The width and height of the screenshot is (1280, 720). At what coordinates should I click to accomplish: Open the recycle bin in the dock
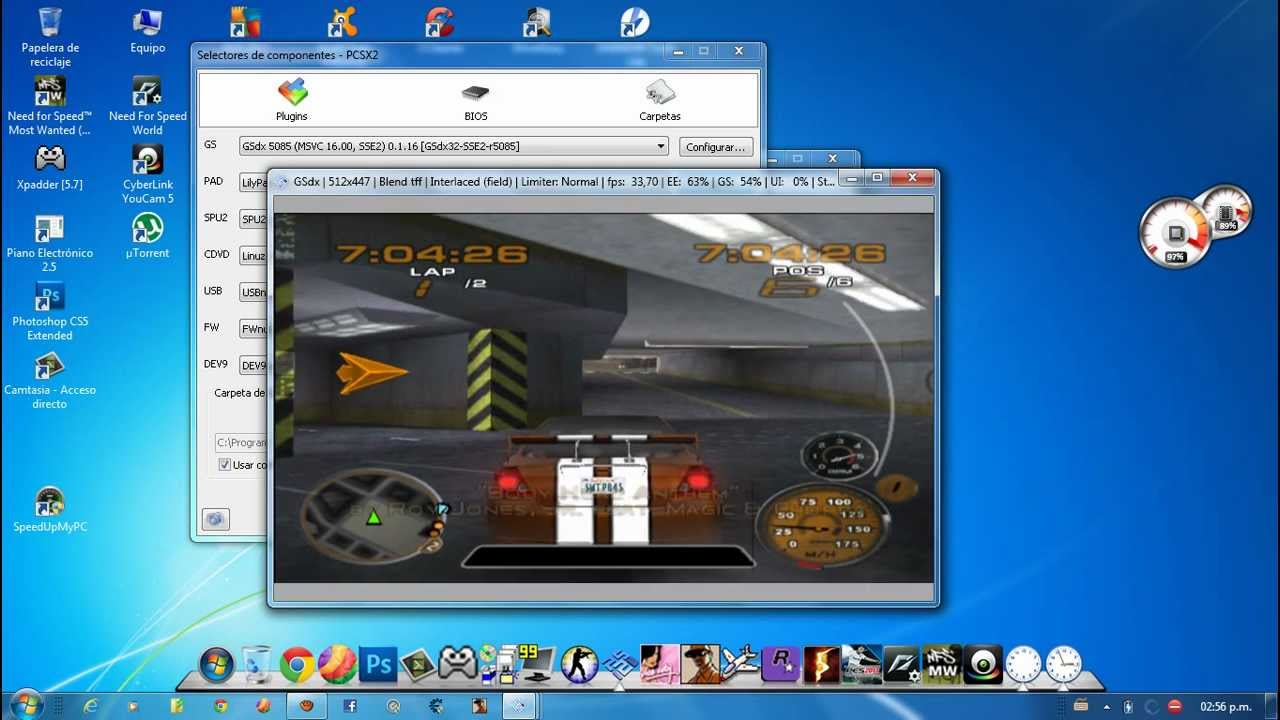pos(257,664)
